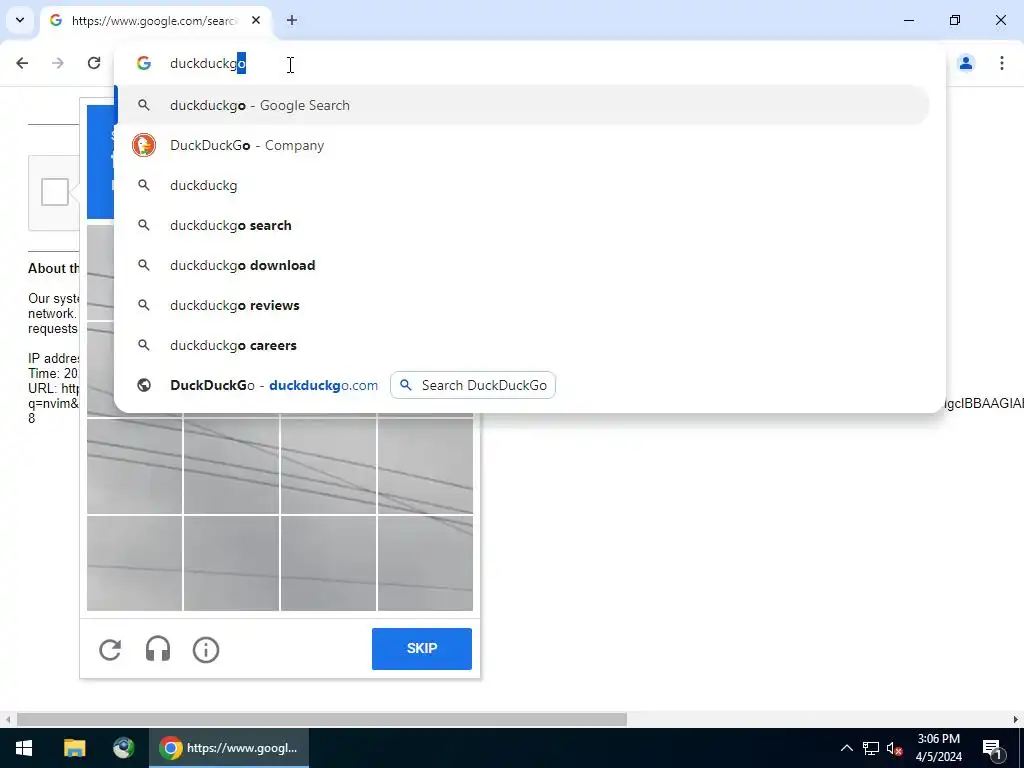
Task: Open the taskbar clock showing 3:06 PM
Action: coord(938,748)
